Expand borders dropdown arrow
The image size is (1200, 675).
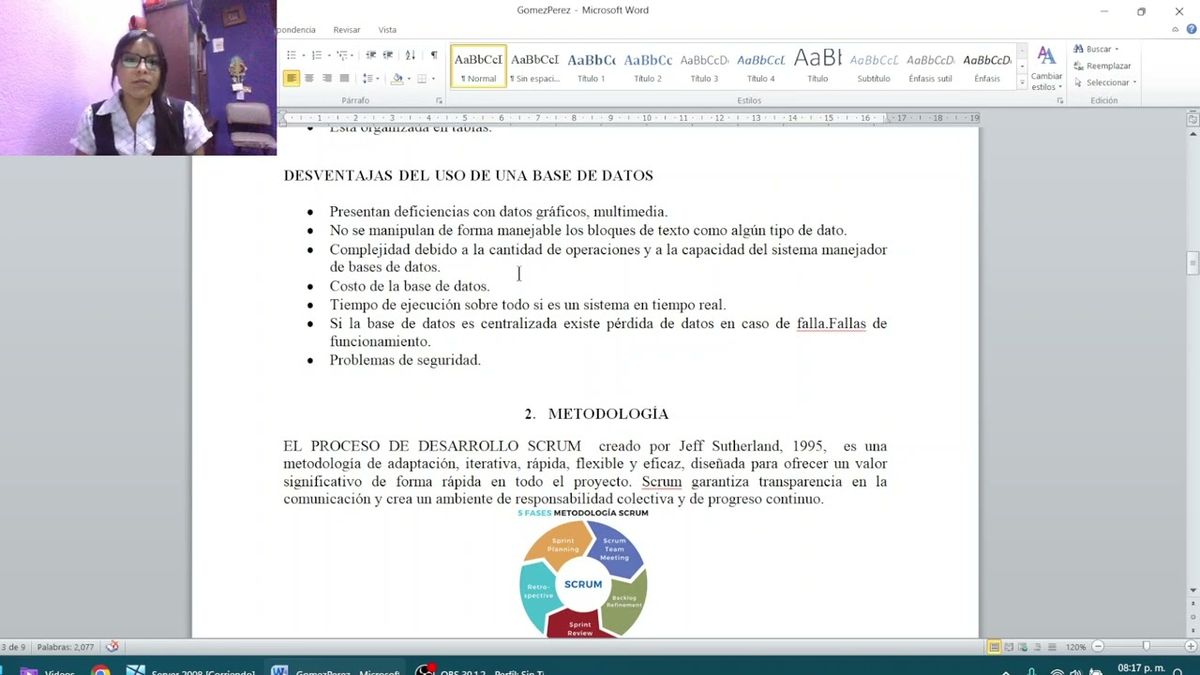(x=433, y=78)
